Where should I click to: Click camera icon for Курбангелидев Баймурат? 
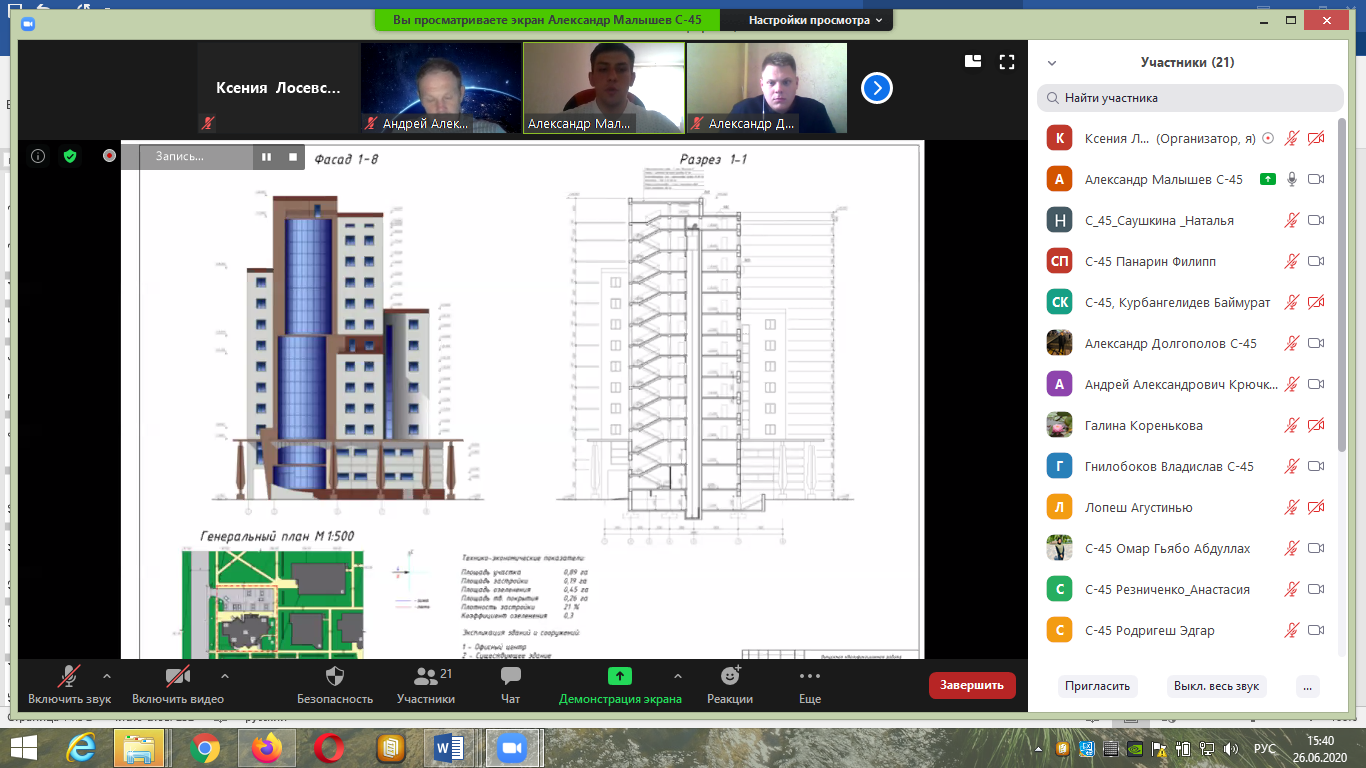1316,302
